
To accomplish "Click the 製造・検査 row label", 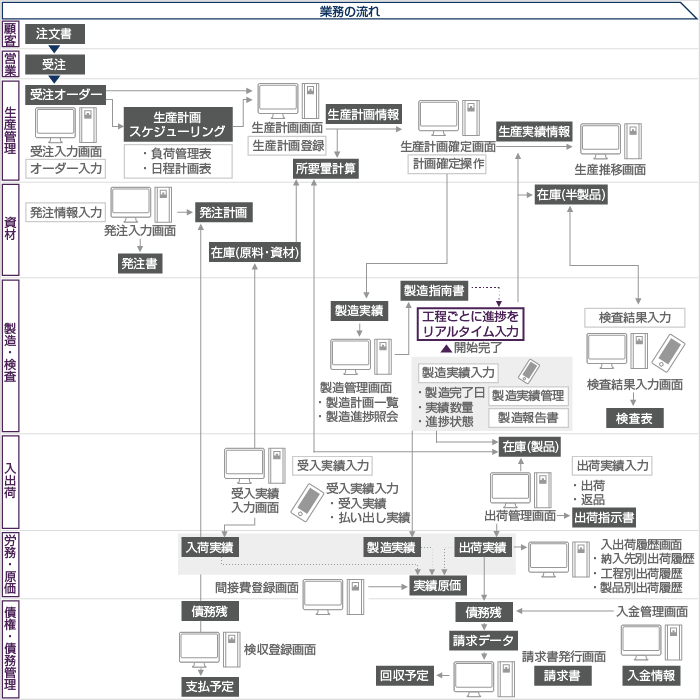I will [x=10, y=356].
